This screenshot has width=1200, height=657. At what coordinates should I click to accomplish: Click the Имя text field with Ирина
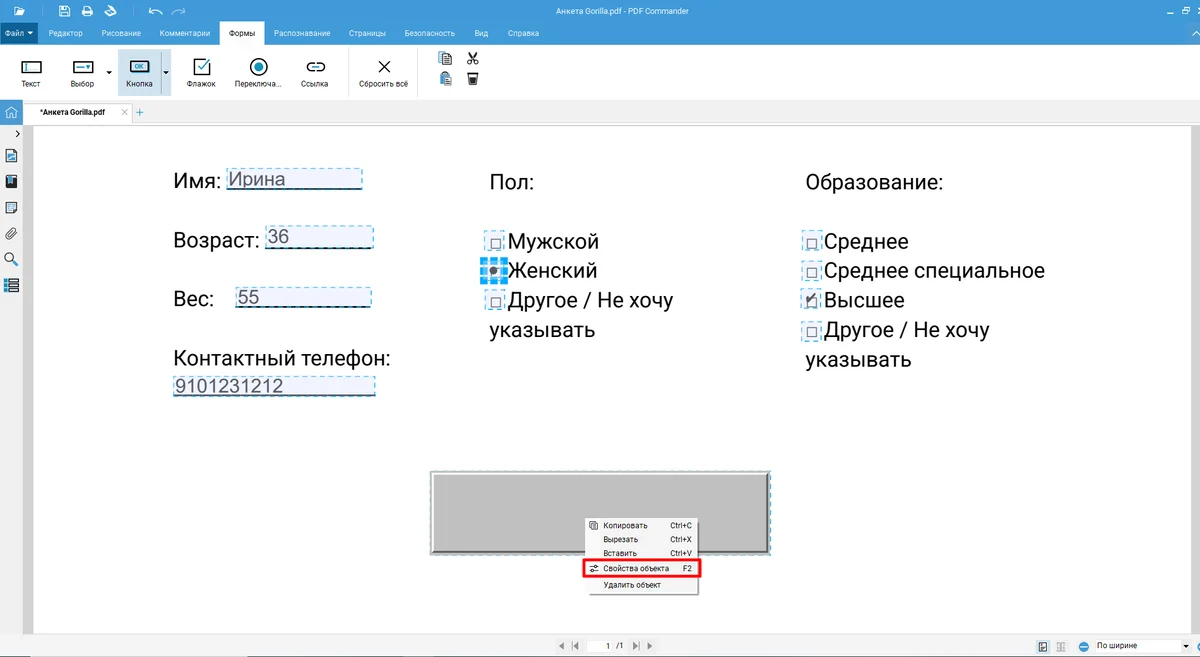(294, 179)
